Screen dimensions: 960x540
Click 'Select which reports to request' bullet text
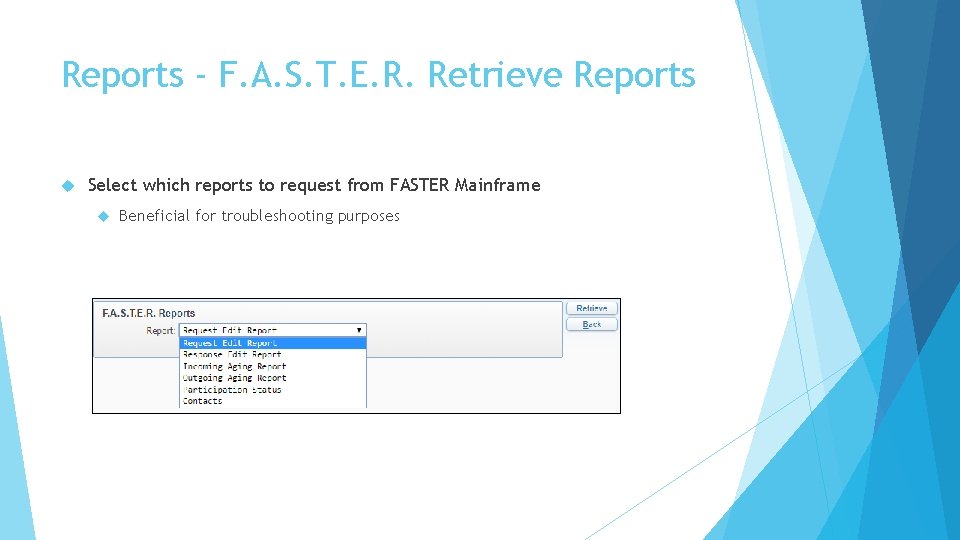314,185
